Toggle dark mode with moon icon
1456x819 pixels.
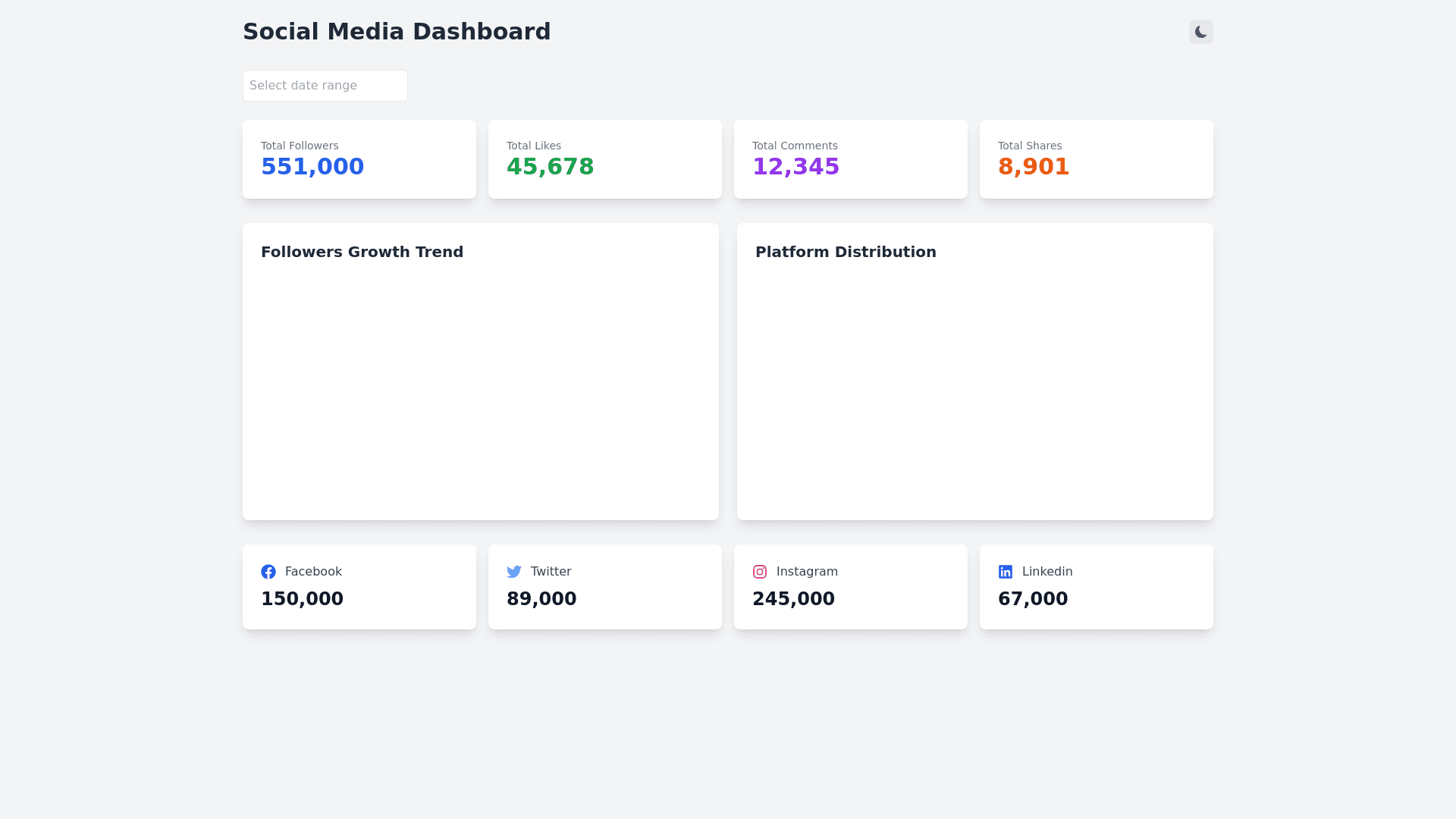tap(1200, 32)
